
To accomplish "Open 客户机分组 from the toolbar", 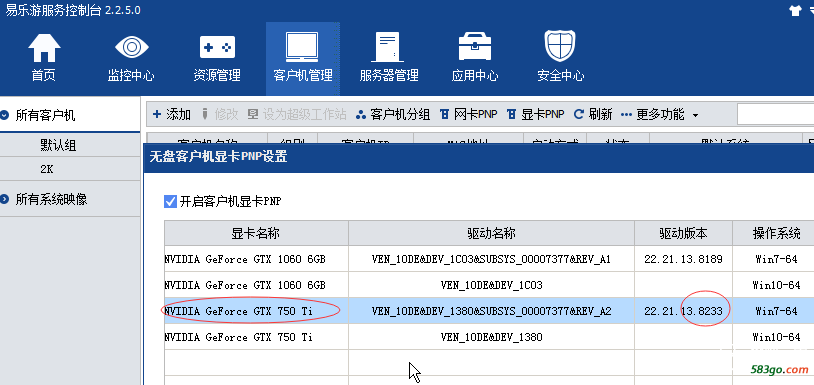I will [x=393, y=115].
